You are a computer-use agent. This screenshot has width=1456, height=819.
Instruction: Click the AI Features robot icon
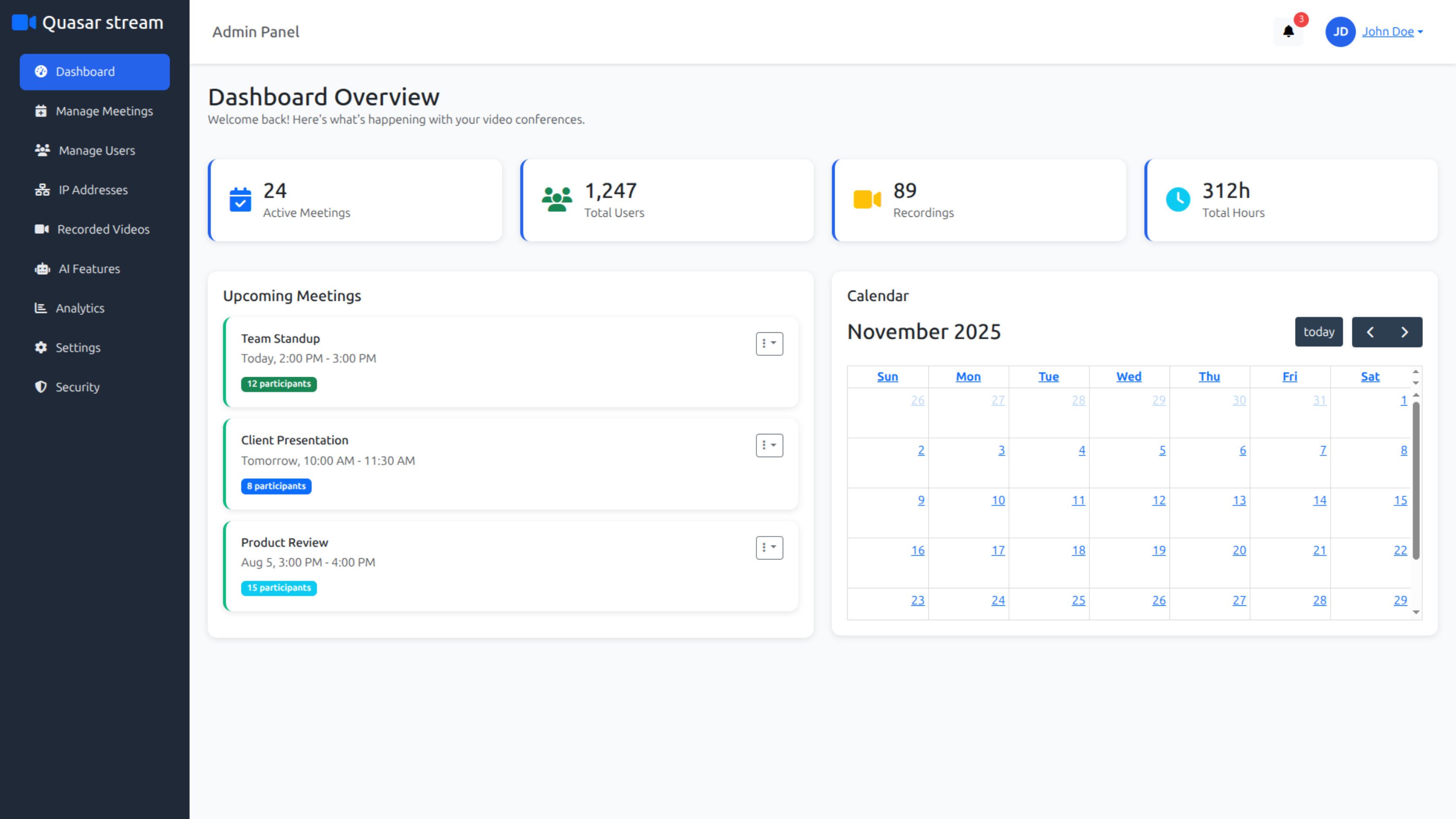point(42,269)
